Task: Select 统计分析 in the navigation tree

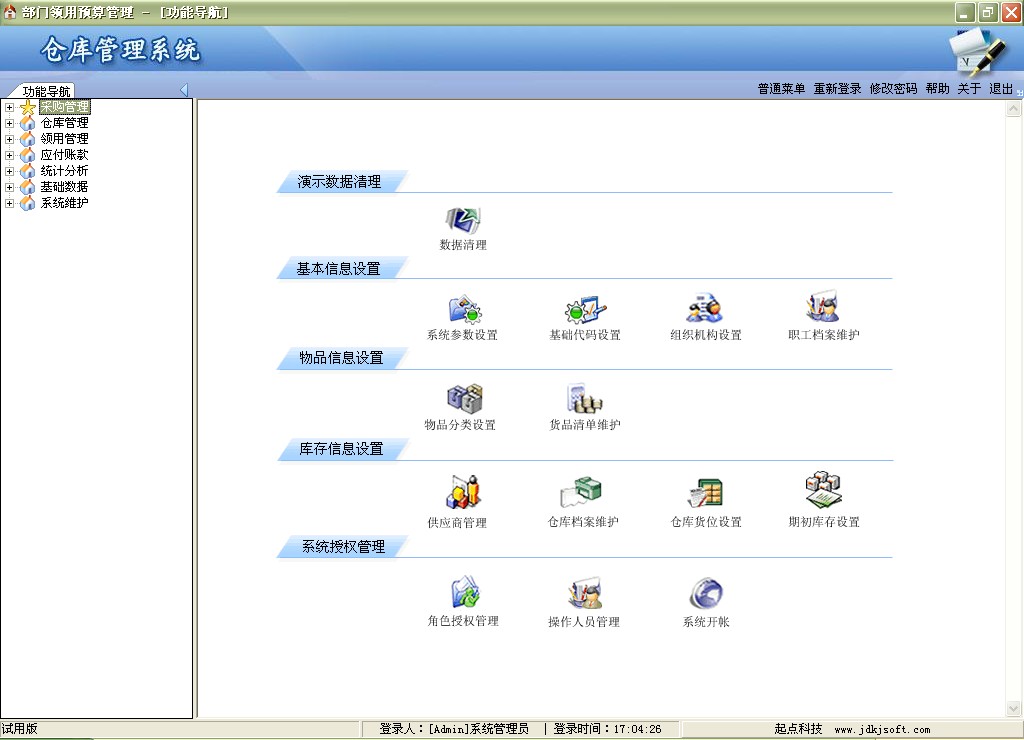Action: [x=64, y=171]
